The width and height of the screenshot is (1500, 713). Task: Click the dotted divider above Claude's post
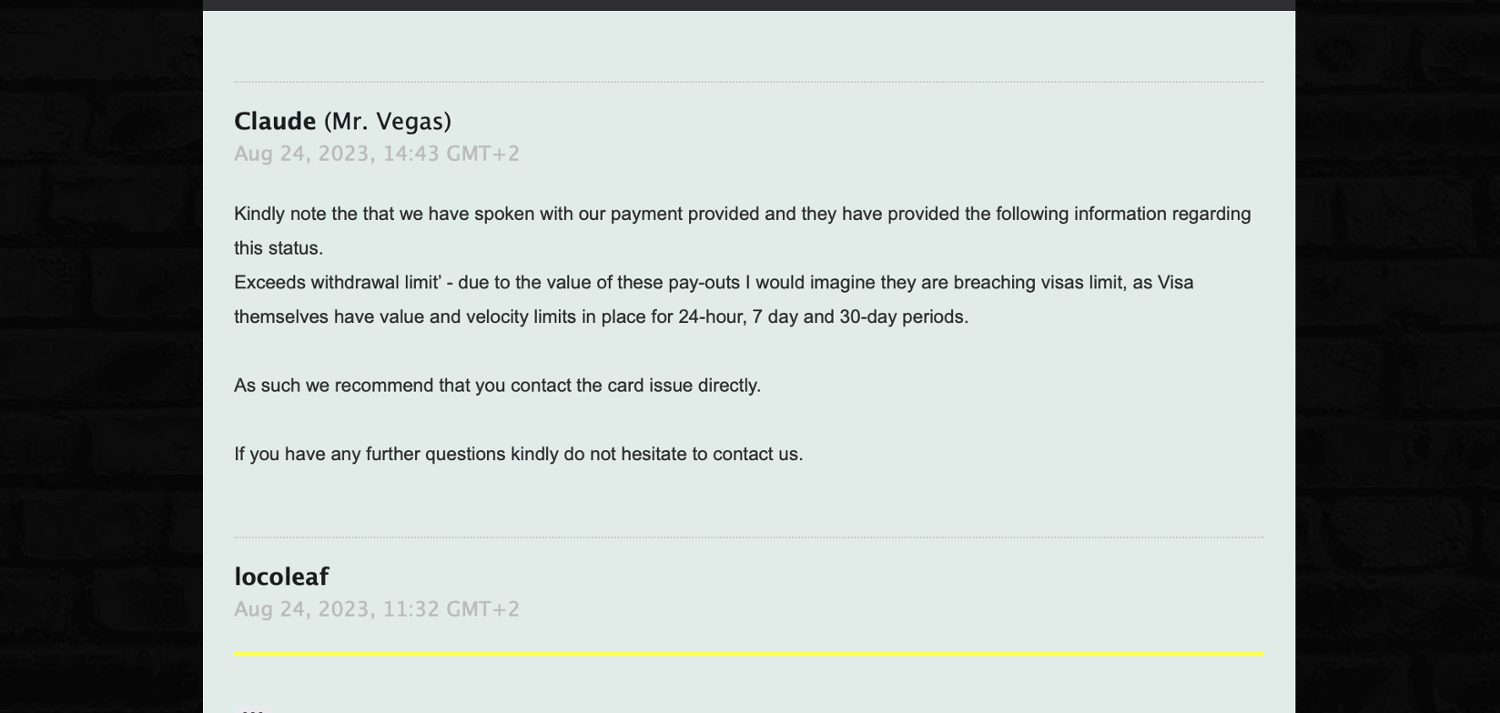coord(748,82)
